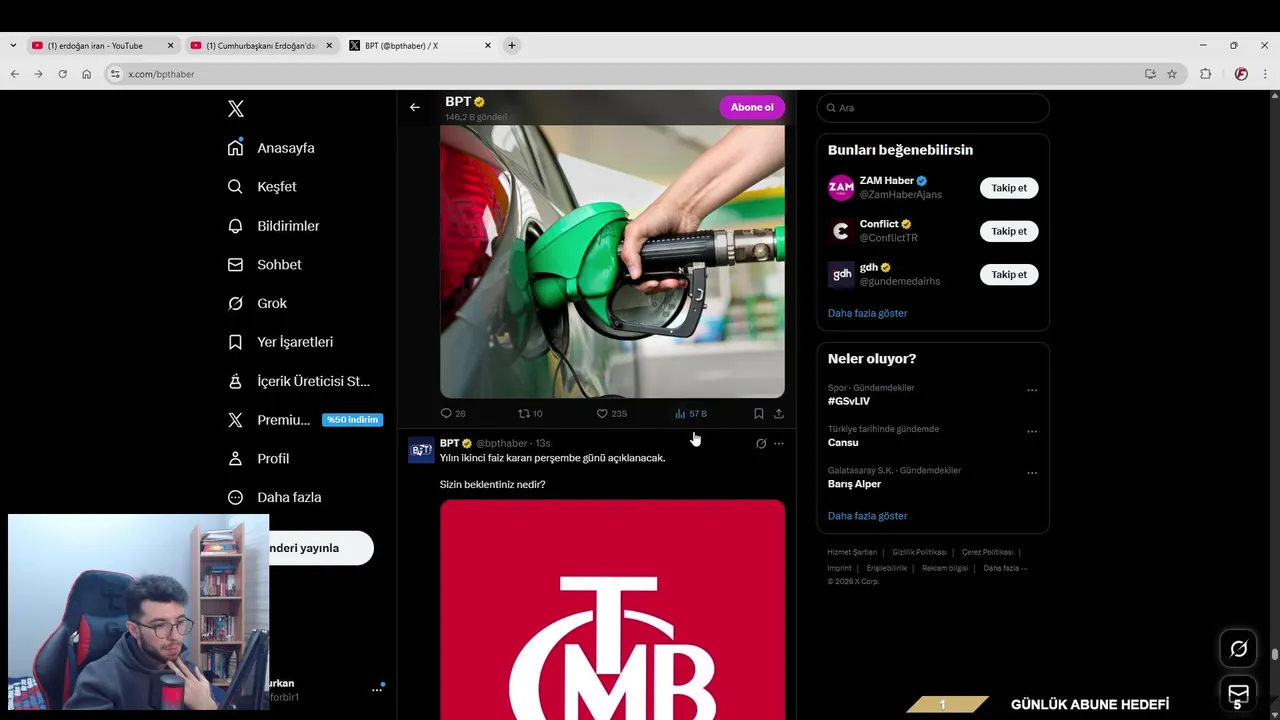Open options for Barış Alper trend
The width and height of the screenshot is (1280, 720).
(x=1032, y=473)
